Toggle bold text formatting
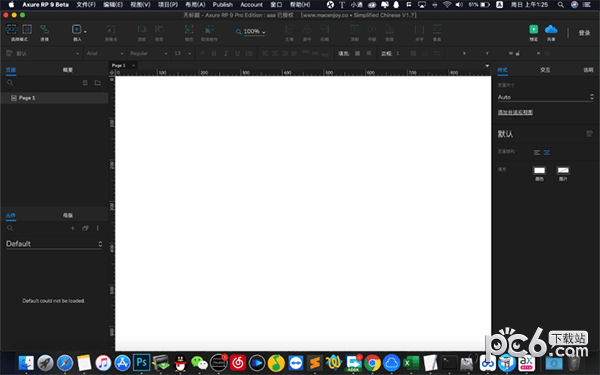The height and width of the screenshot is (375, 600). [214, 53]
